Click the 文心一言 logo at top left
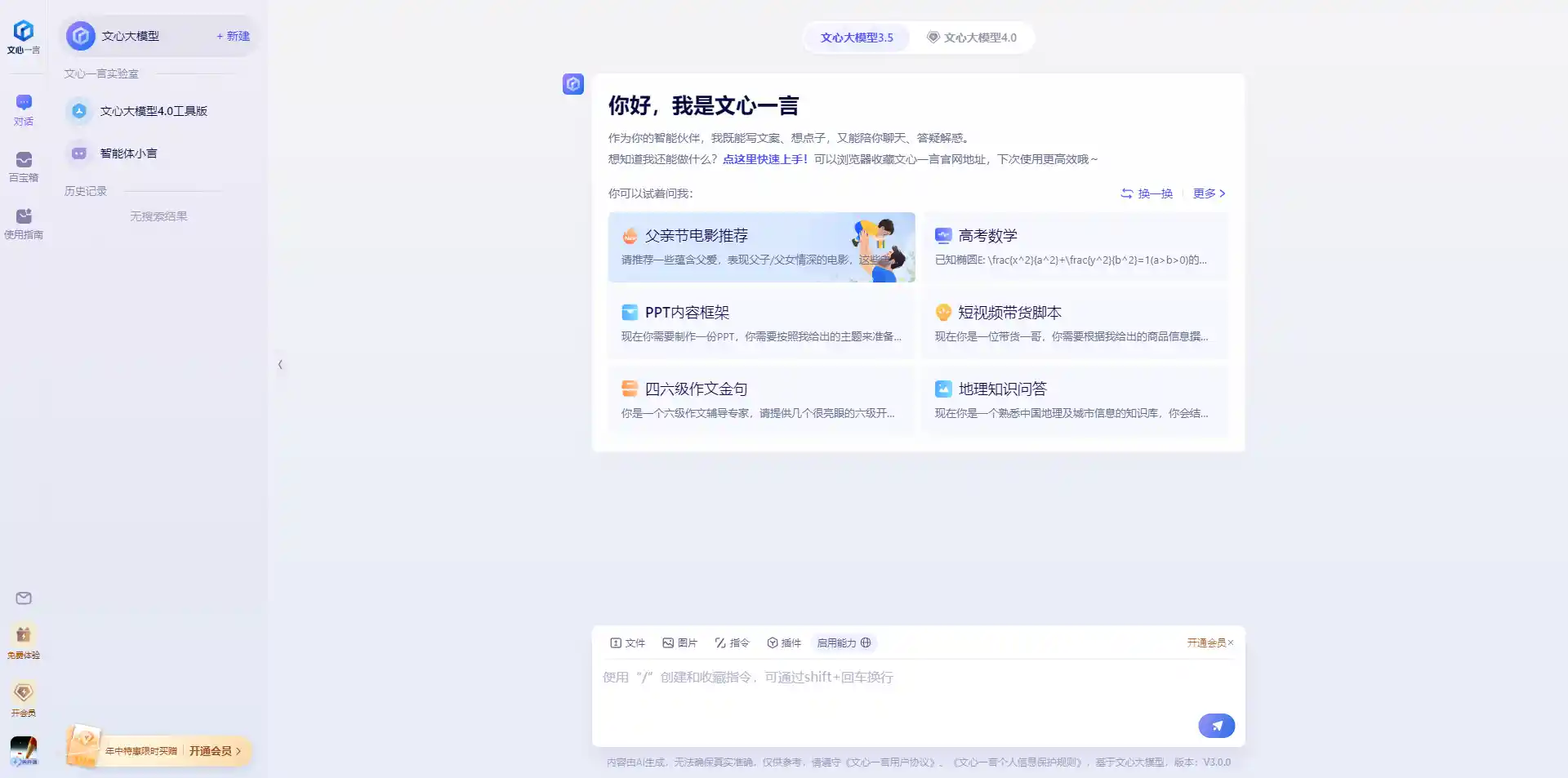Screen dimensions: 1568x778 (x=24, y=37)
